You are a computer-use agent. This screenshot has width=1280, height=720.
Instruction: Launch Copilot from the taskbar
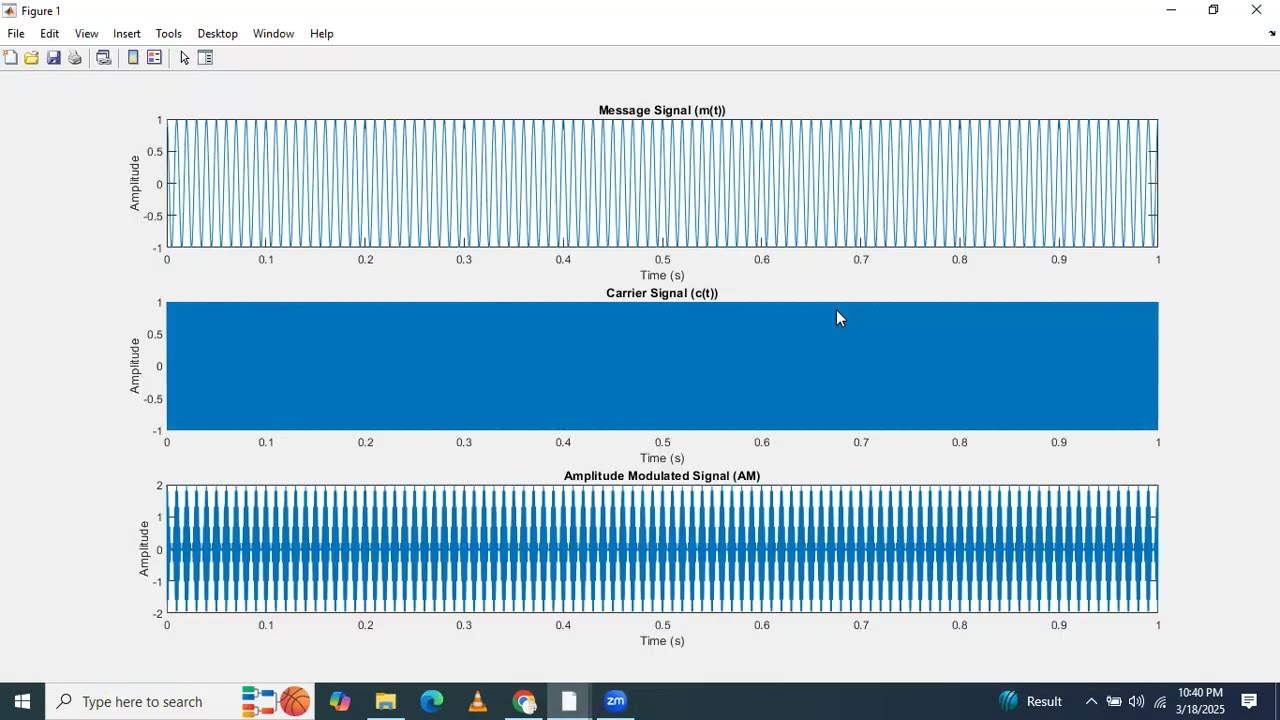pos(340,702)
